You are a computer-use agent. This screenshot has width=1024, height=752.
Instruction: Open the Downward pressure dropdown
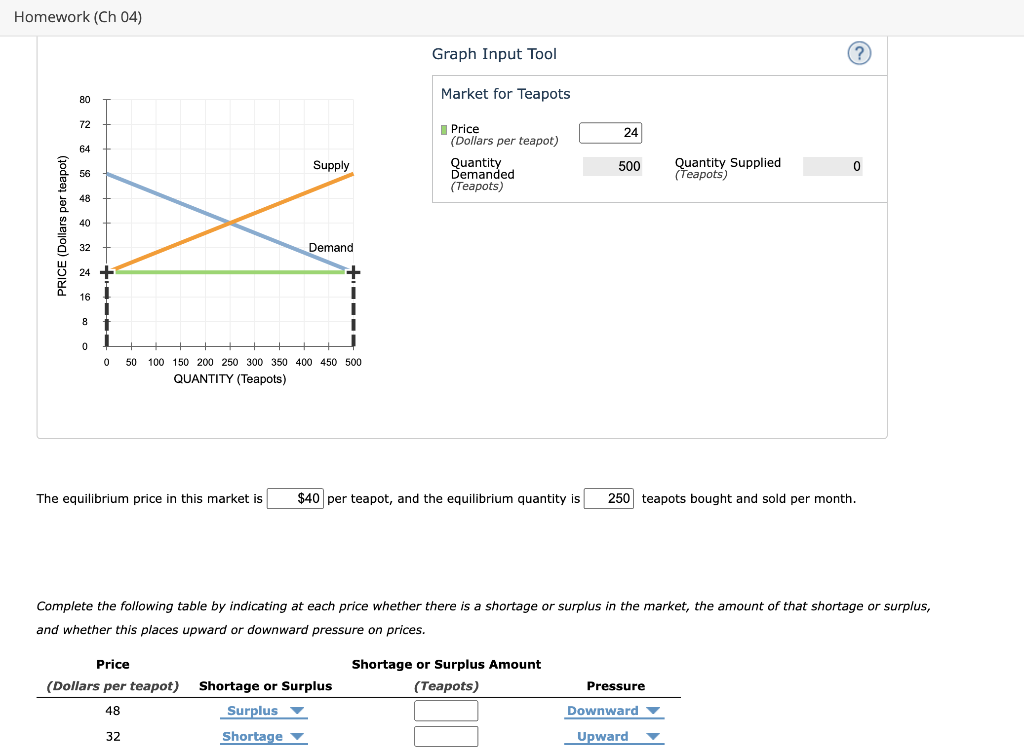coord(613,710)
